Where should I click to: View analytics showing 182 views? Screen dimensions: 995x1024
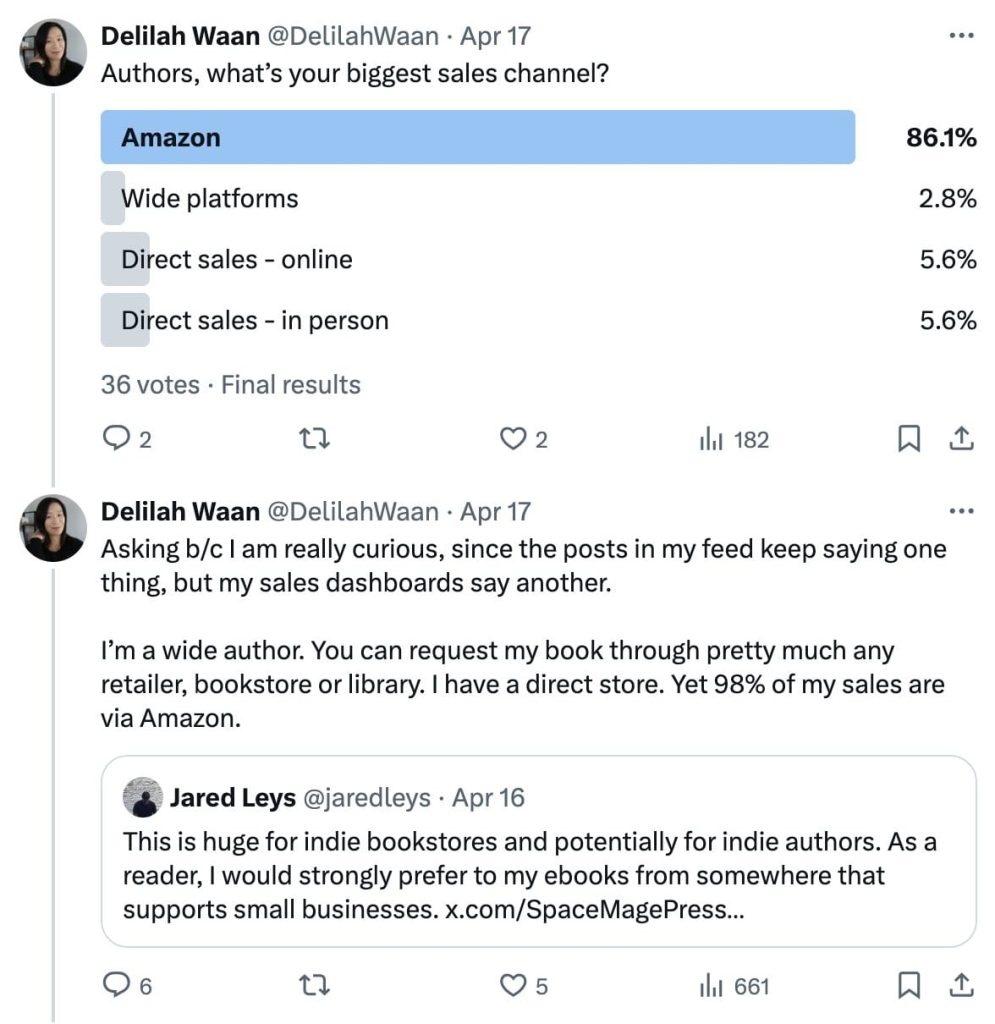pyautogui.click(x=712, y=438)
